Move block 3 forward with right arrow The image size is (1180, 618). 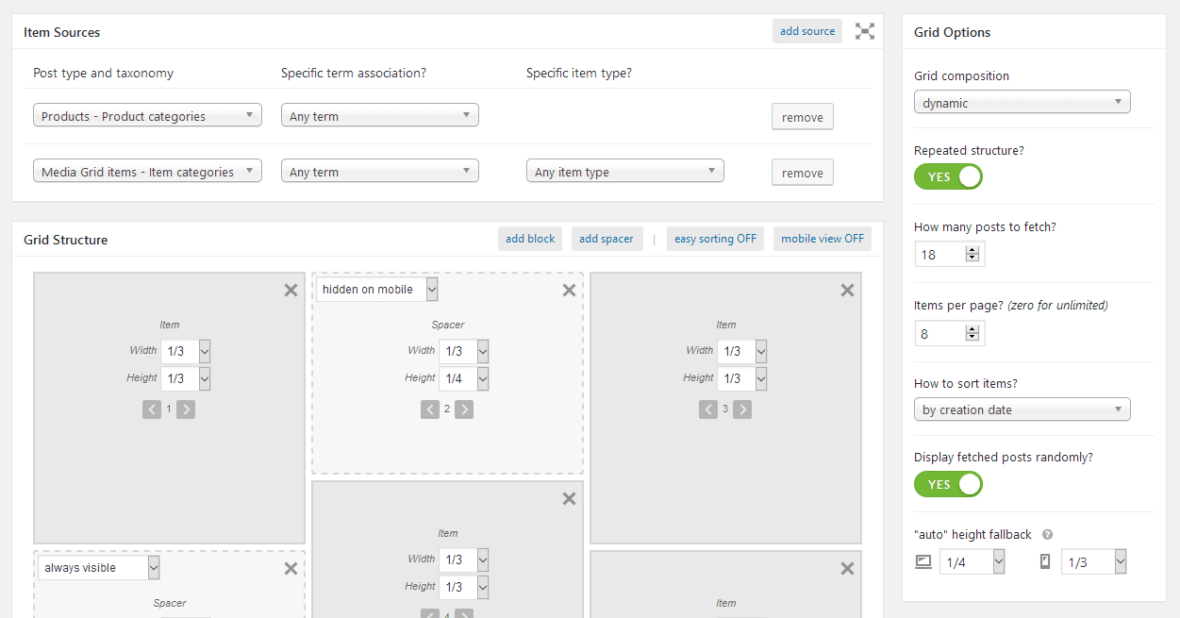pos(742,409)
